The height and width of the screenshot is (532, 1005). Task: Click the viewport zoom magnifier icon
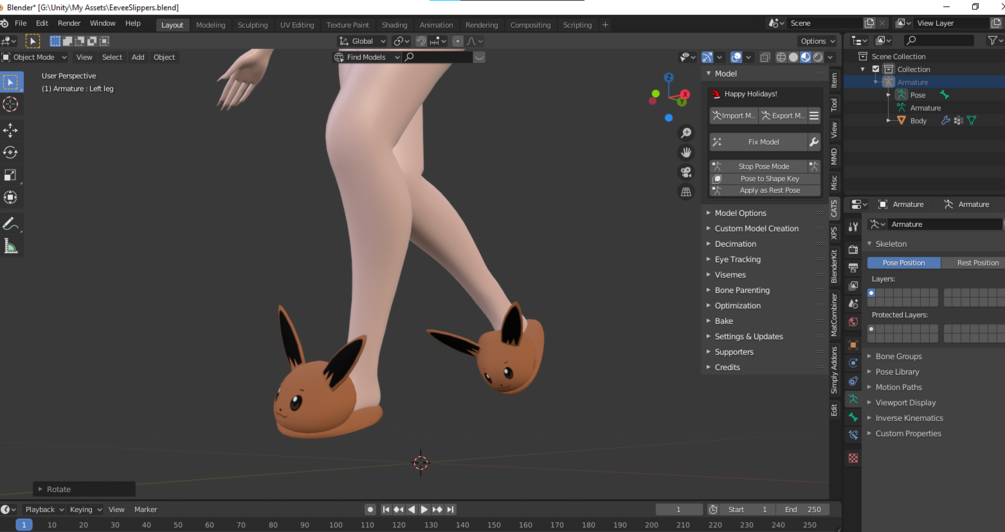click(686, 133)
